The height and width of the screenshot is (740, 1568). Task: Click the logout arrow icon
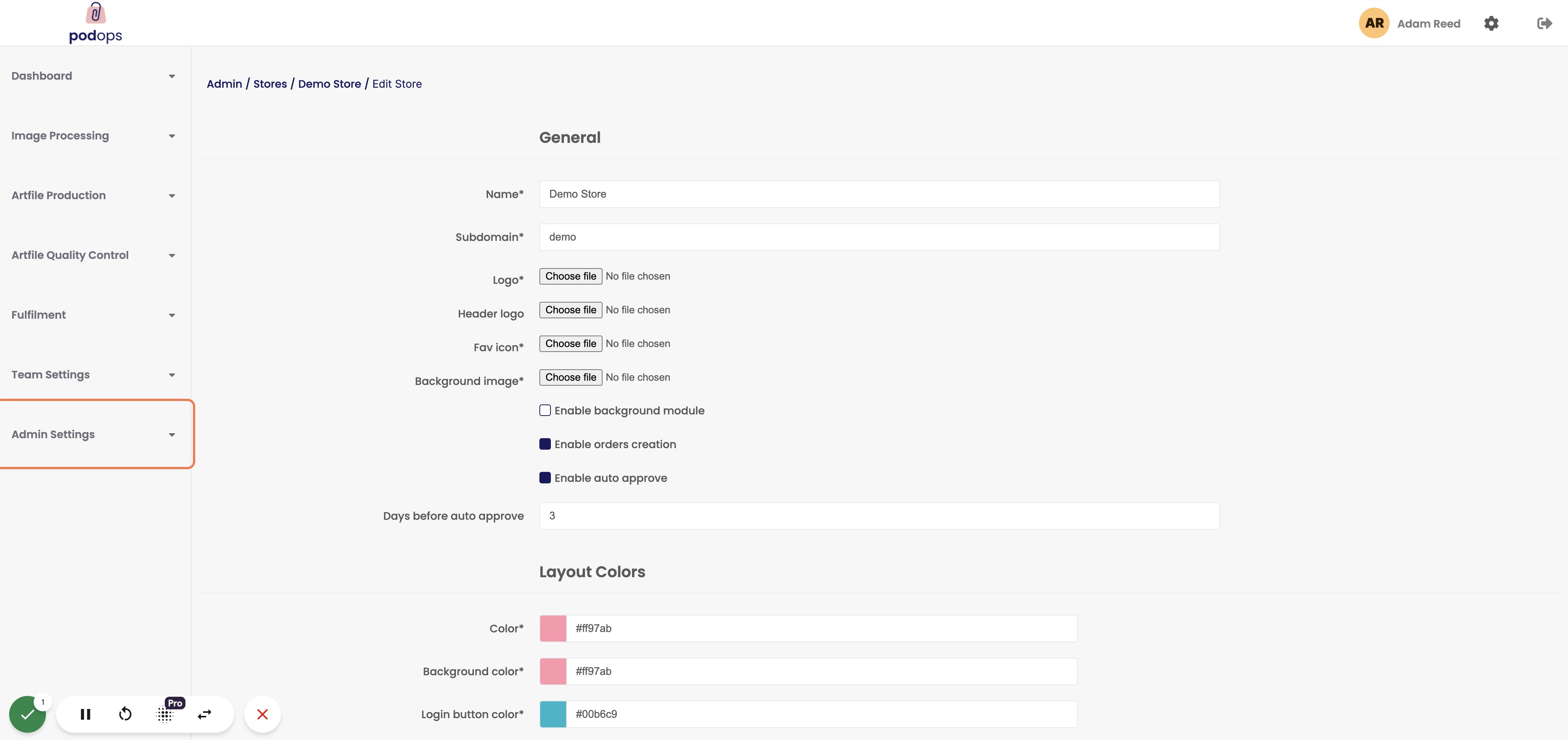[x=1544, y=23]
